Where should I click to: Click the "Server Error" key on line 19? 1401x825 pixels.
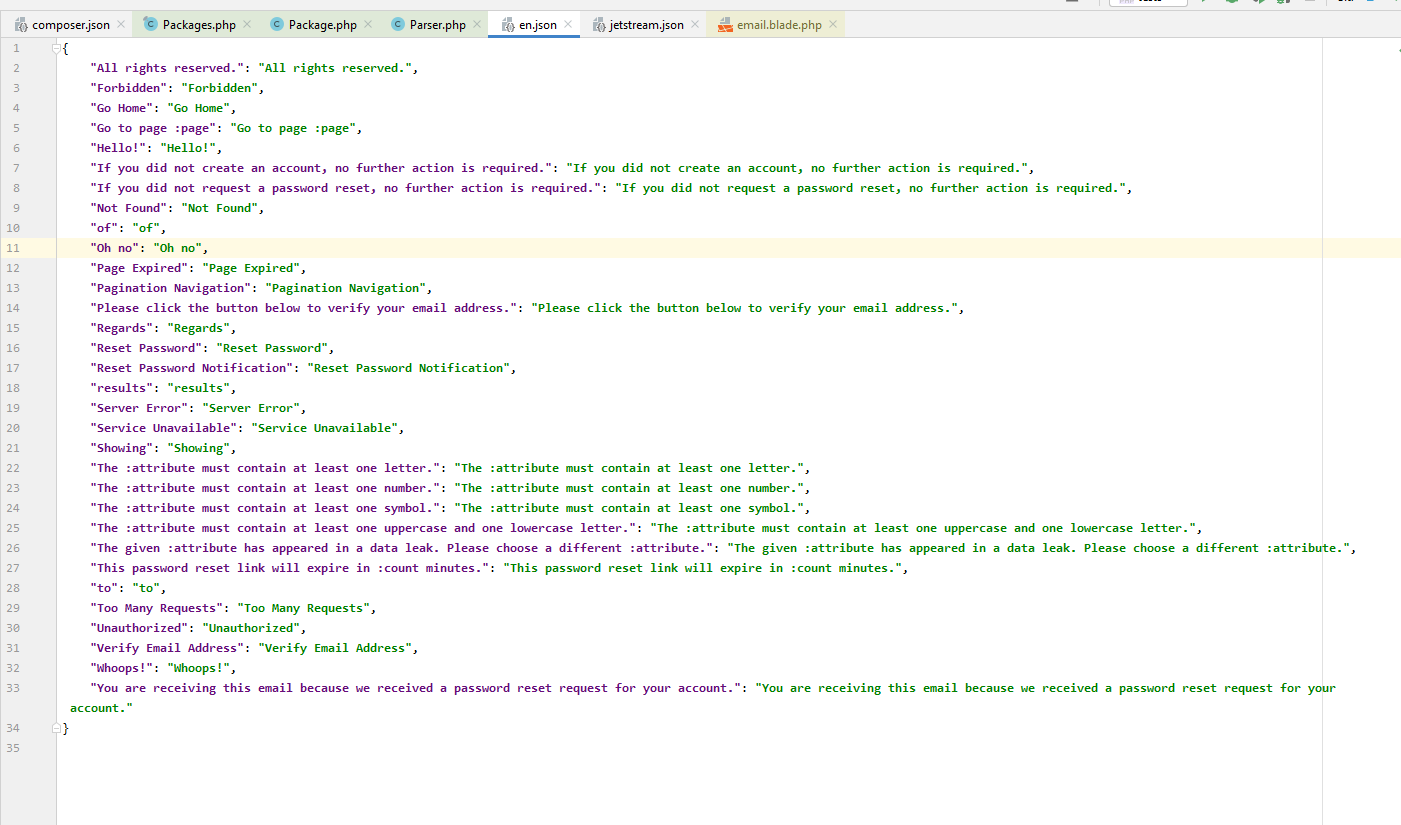(139, 408)
